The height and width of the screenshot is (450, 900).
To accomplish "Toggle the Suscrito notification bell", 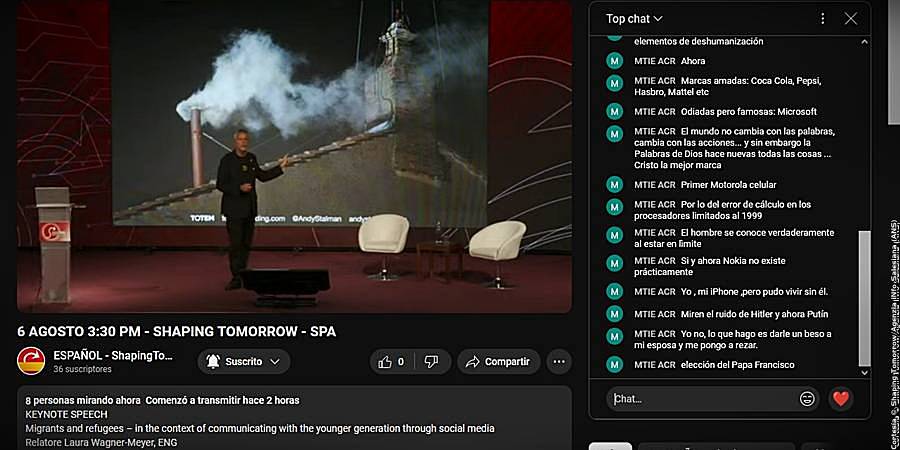I will [x=213, y=362].
